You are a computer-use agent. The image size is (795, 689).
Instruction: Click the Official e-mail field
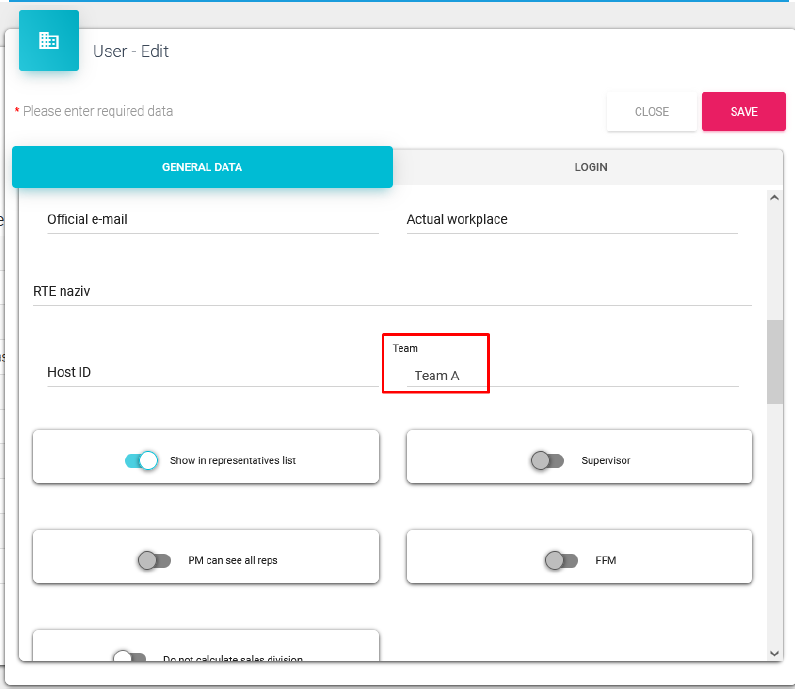212,220
